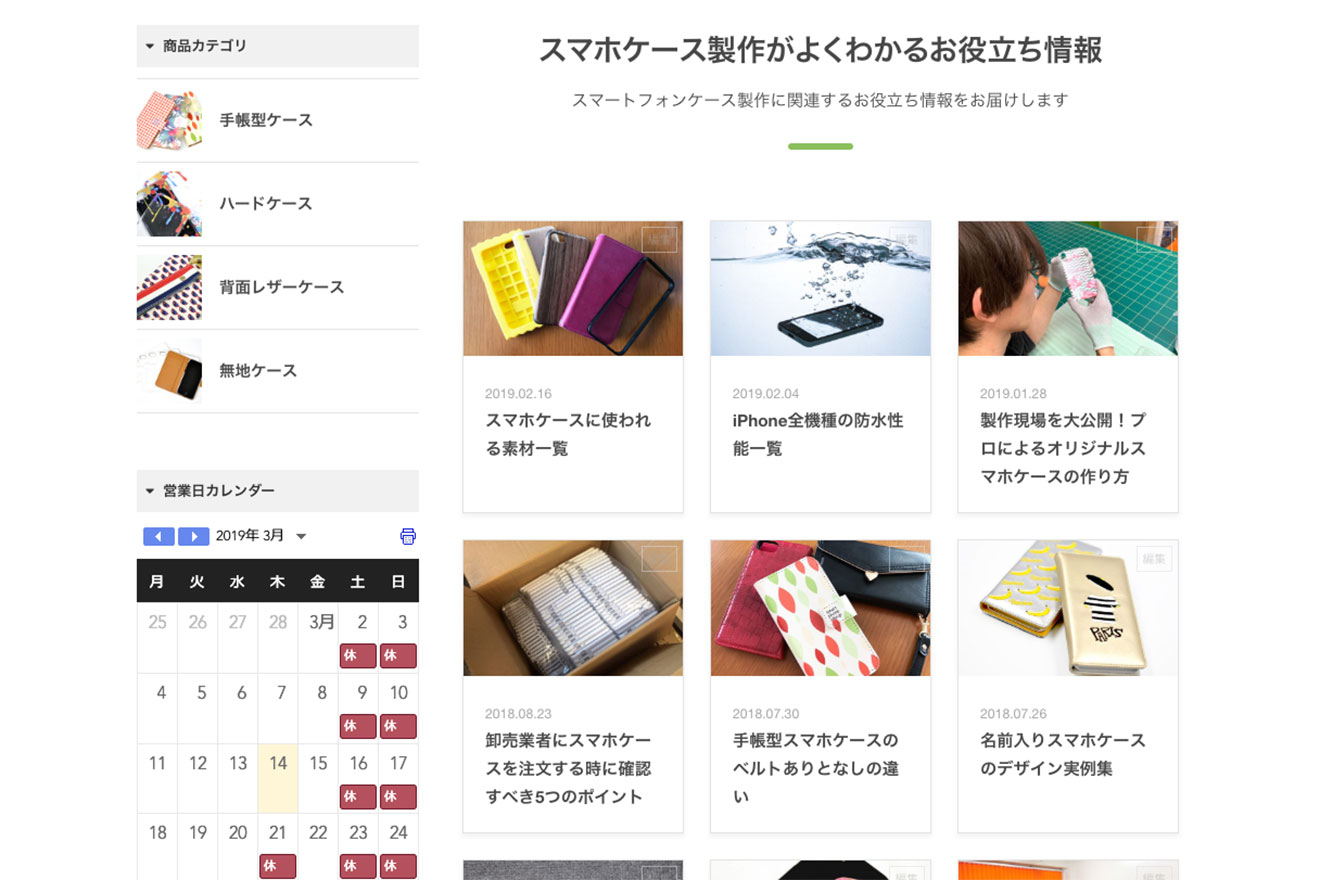This screenshot has height=880, width=1320.
Task: Select the 手帳型ケース category
Action: coord(263,119)
